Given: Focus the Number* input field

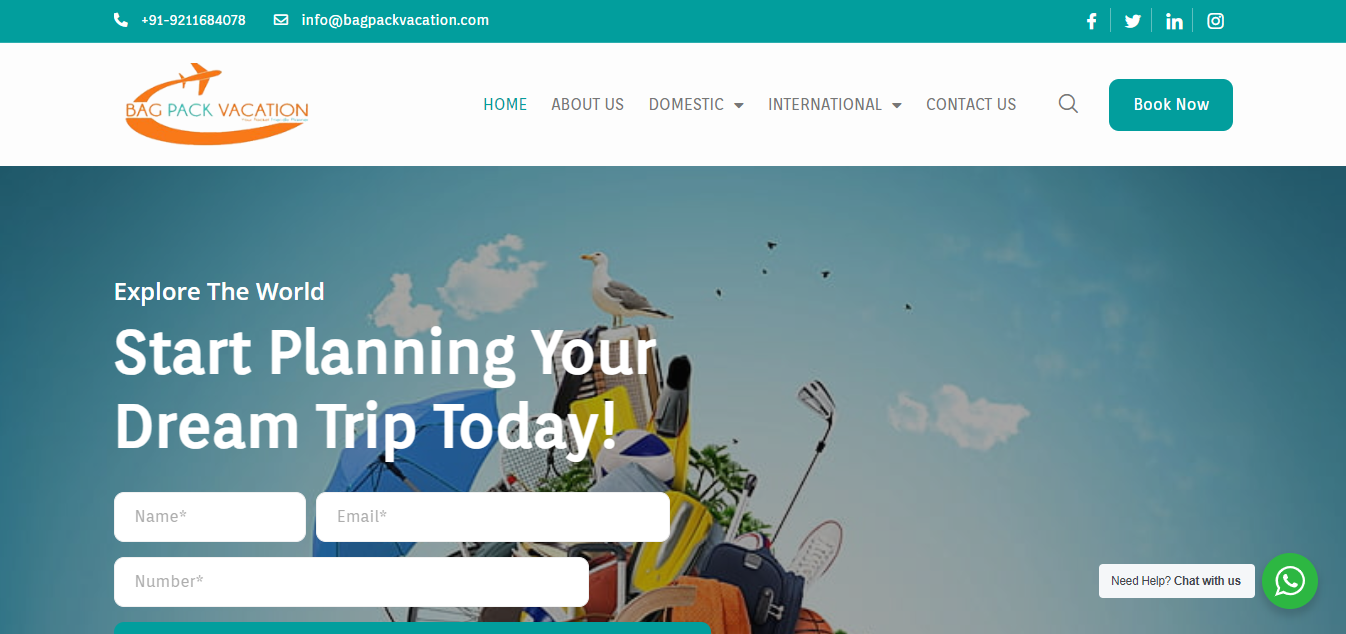Looking at the screenshot, I should (x=351, y=582).
